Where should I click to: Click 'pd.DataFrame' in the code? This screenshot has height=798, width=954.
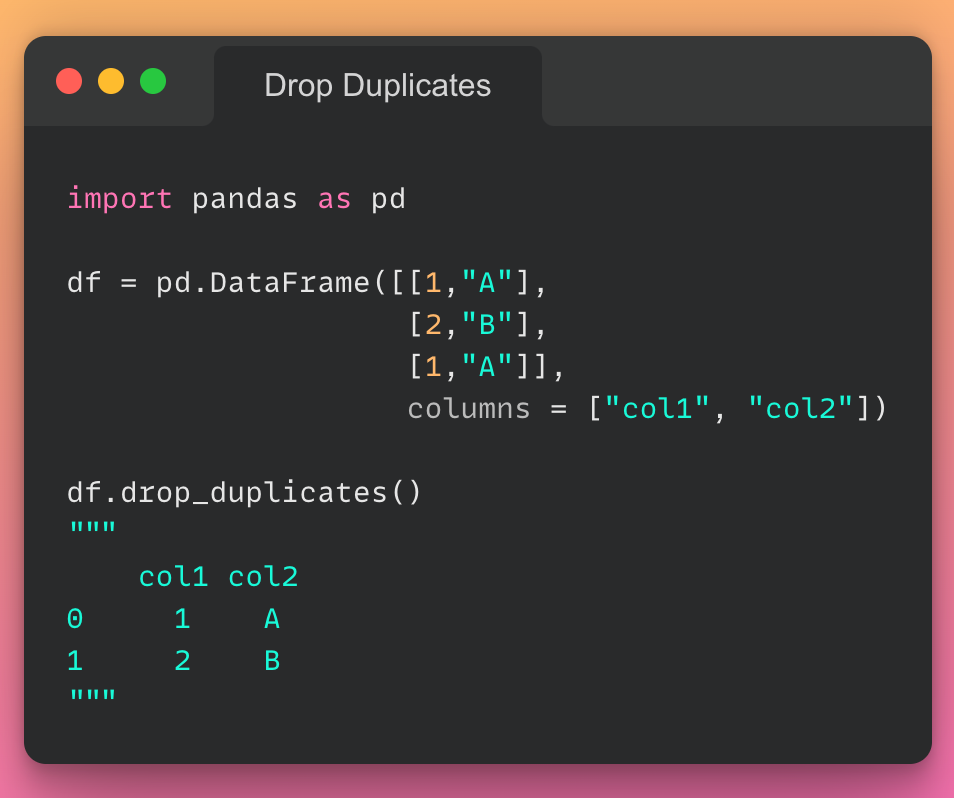(262, 283)
